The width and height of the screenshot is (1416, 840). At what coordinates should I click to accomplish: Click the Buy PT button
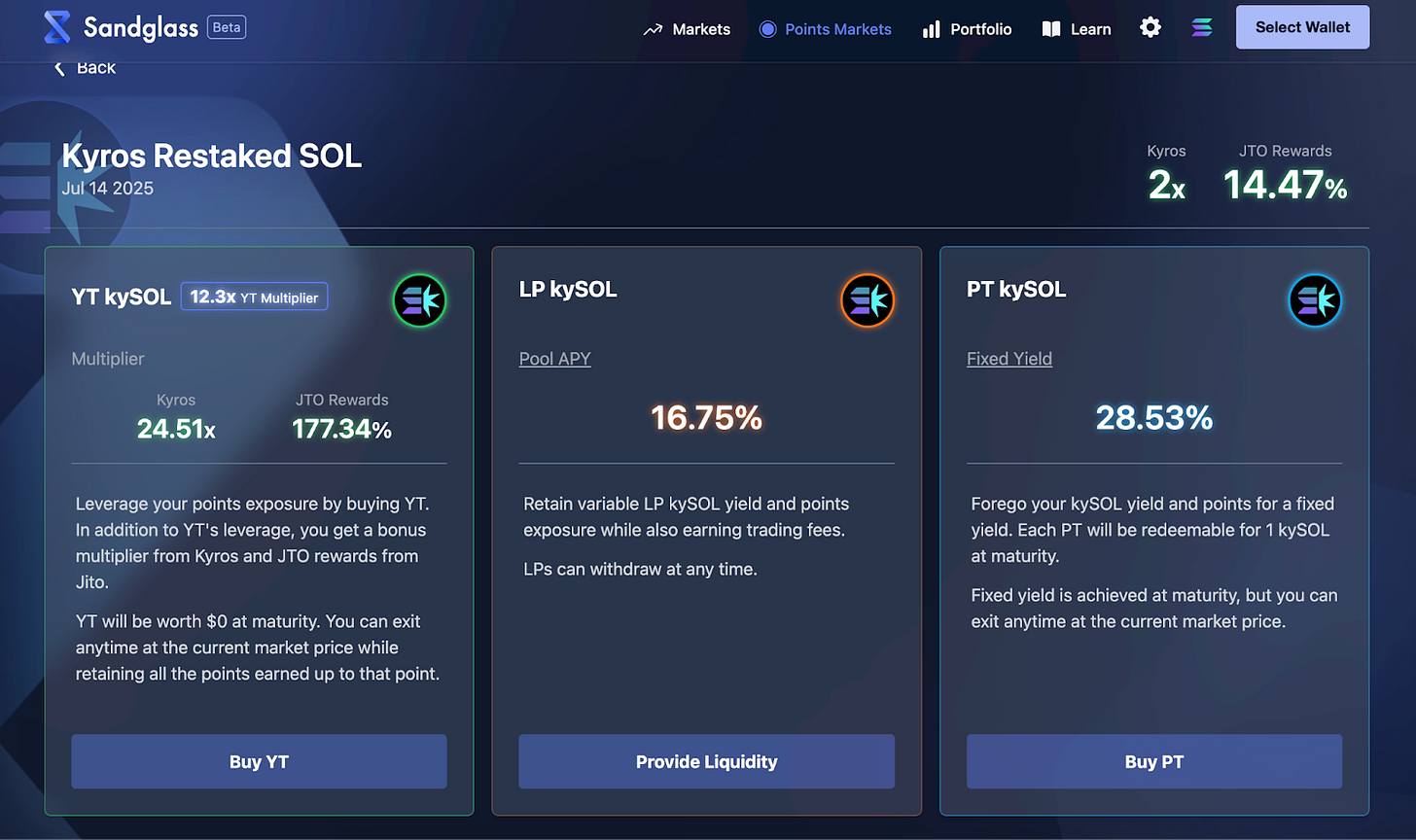coord(1154,761)
